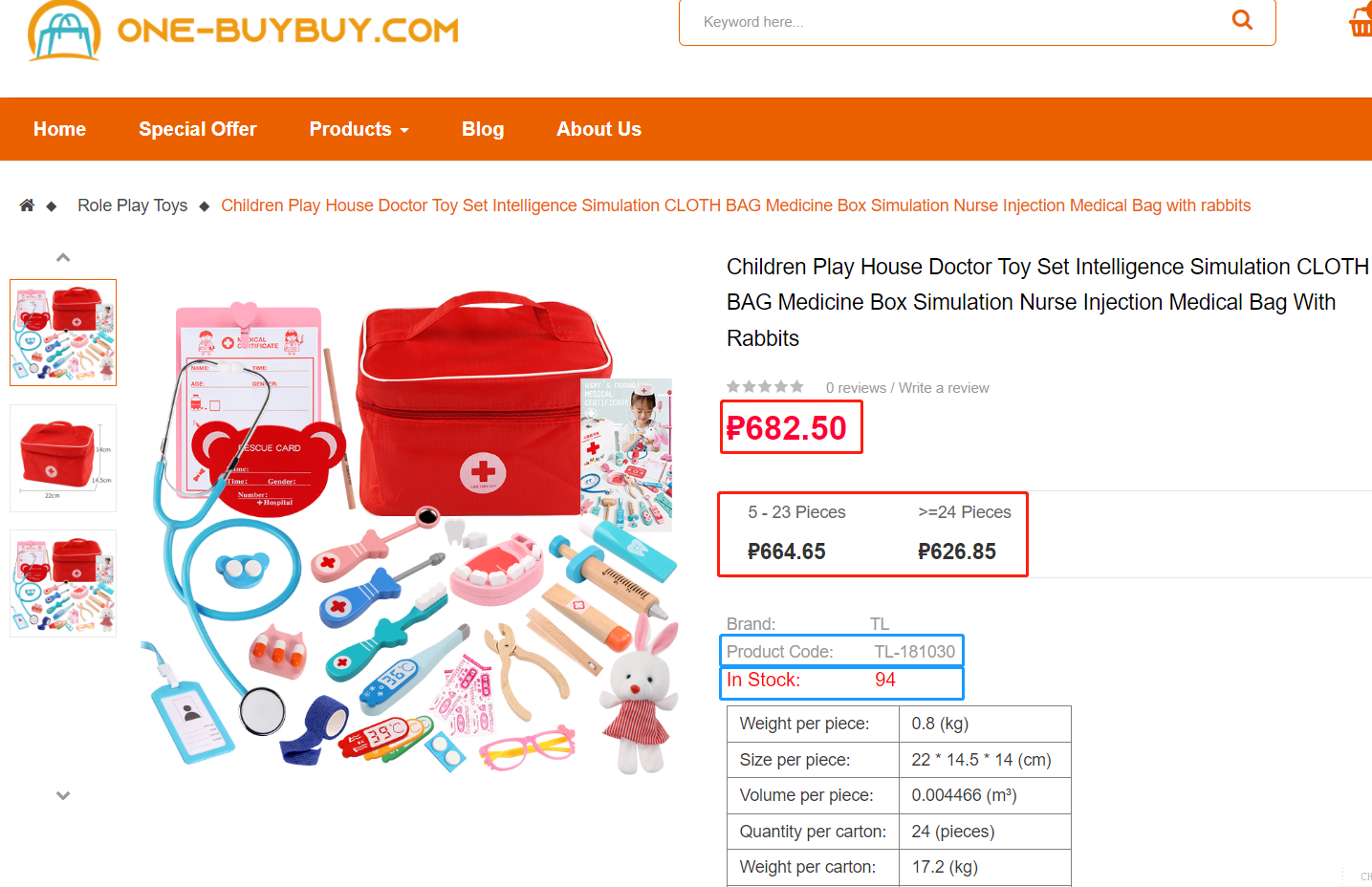Open the 0 reviews link
Screen dimensions: 1372x887
[857, 388]
